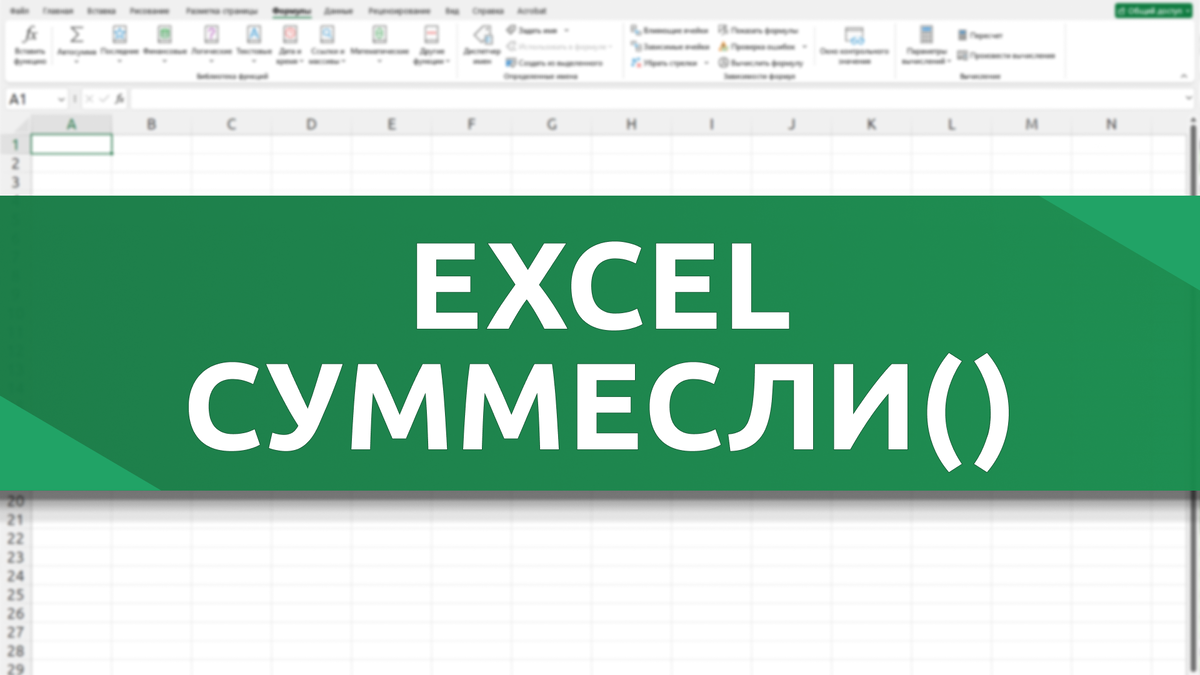Click Calculate Sheet (Произвести вычисления)

tap(1005, 55)
